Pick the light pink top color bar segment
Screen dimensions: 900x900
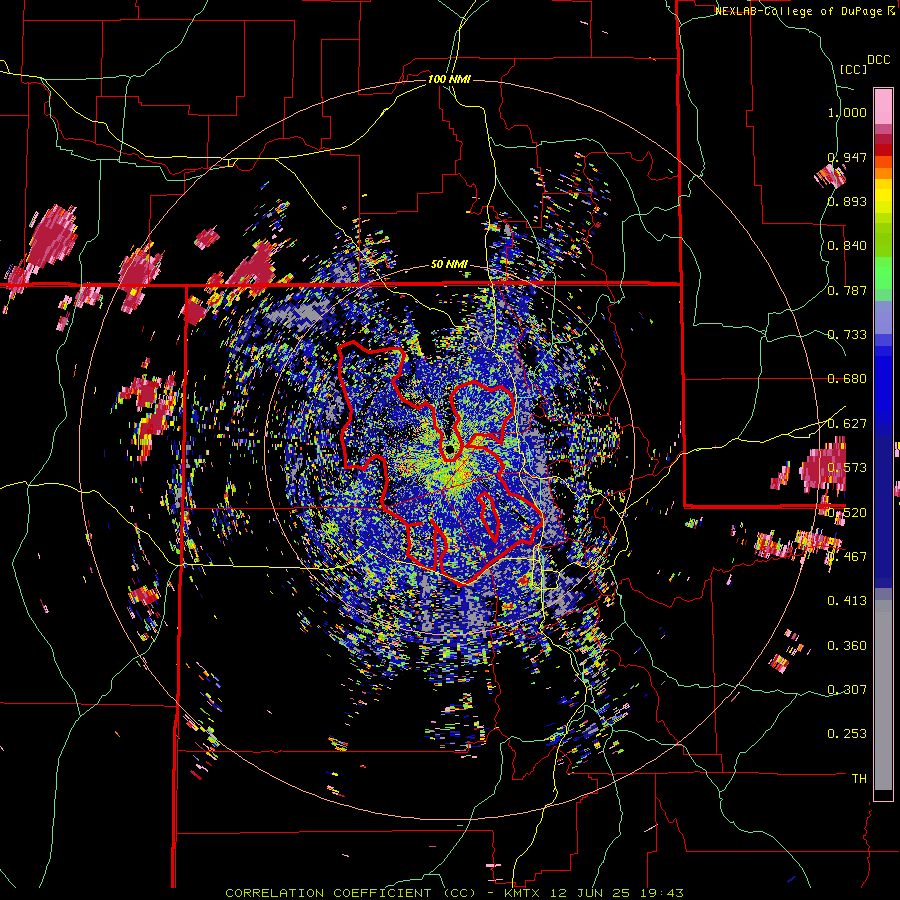point(883,107)
